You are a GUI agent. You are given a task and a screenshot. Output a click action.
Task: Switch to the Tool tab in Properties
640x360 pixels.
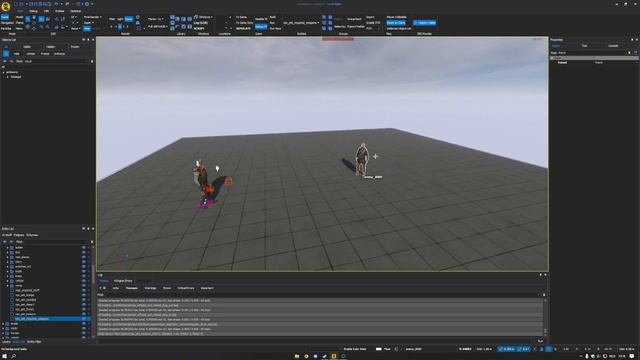click(x=584, y=46)
